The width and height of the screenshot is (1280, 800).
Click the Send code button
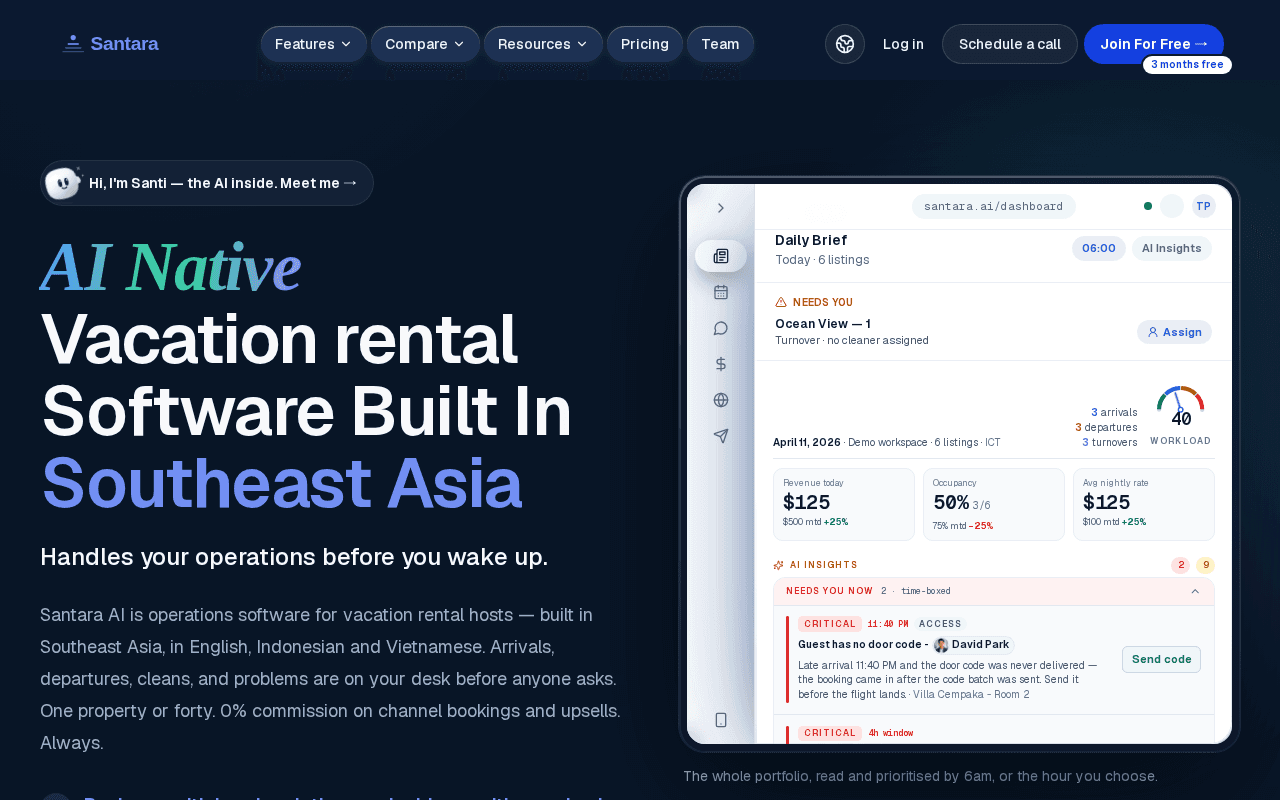click(x=1161, y=660)
